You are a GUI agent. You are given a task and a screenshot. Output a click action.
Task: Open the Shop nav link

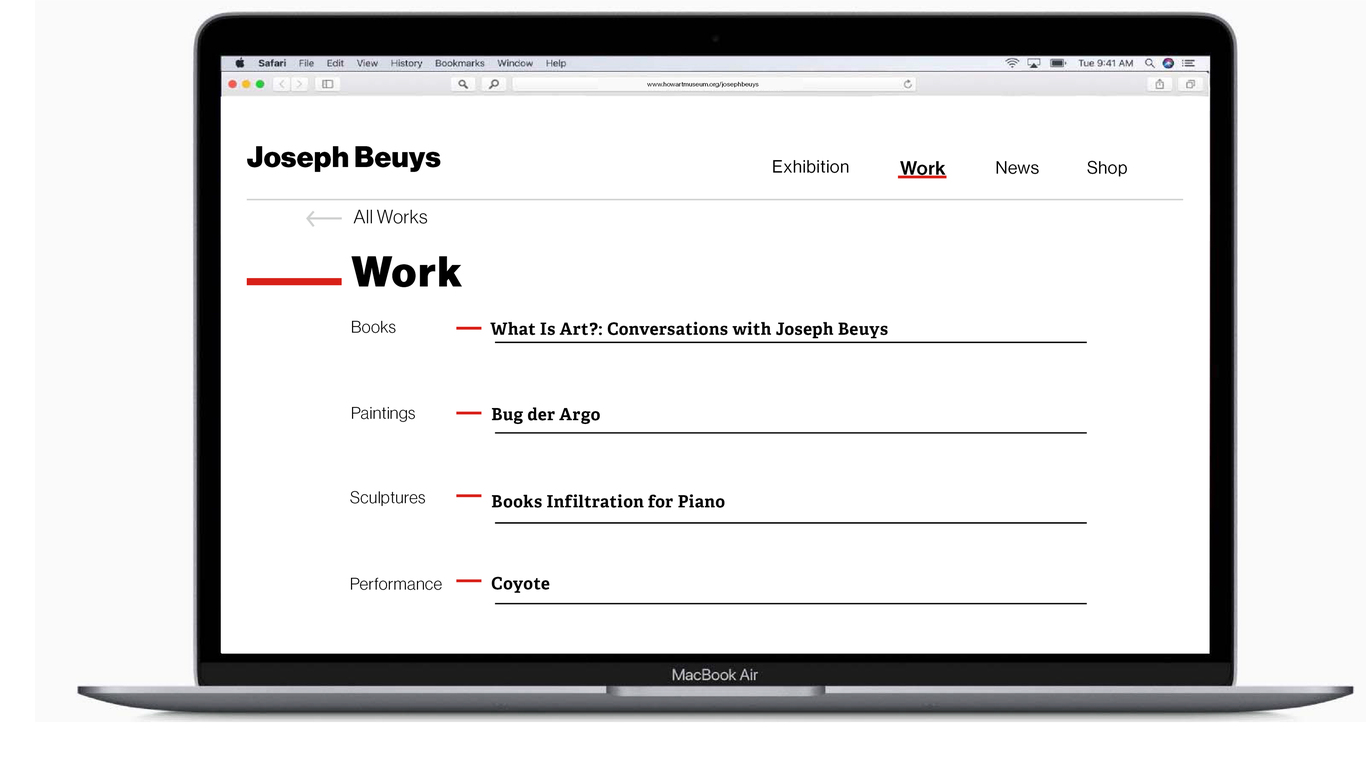1107,168
